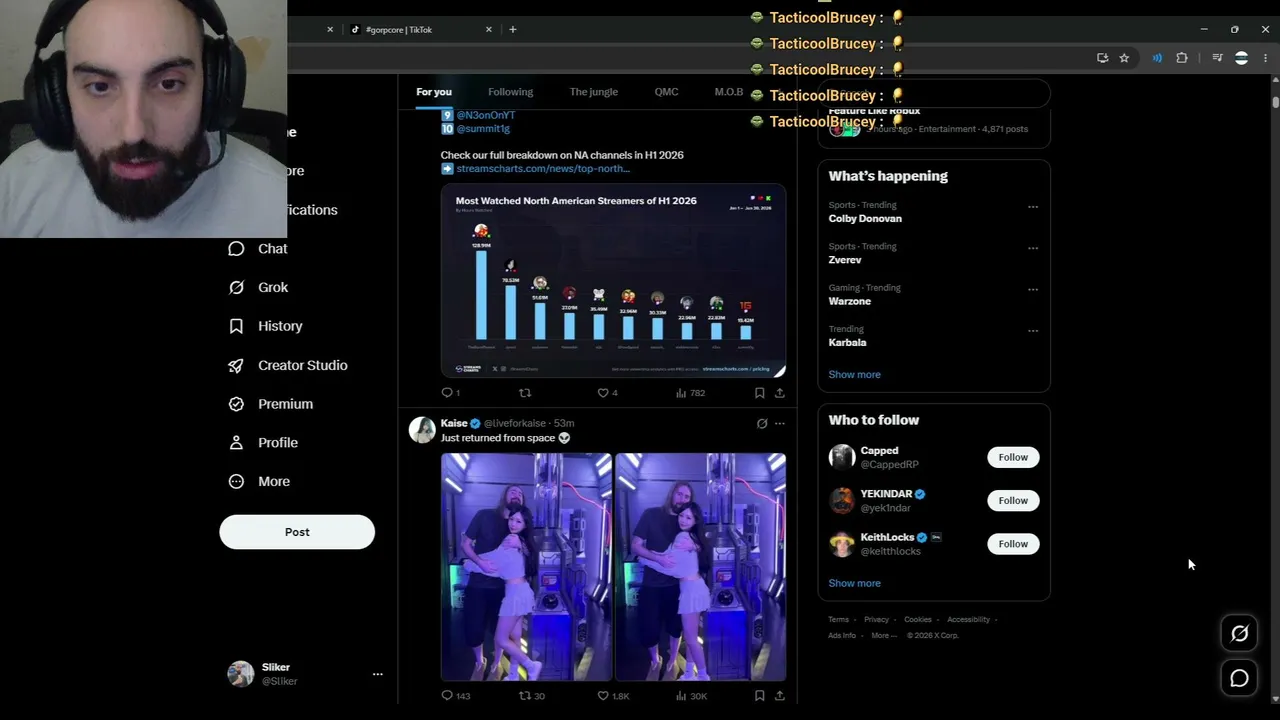The height and width of the screenshot is (720, 1280).
Task: View Kaise post analytics showing 30K
Action: click(691, 695)
